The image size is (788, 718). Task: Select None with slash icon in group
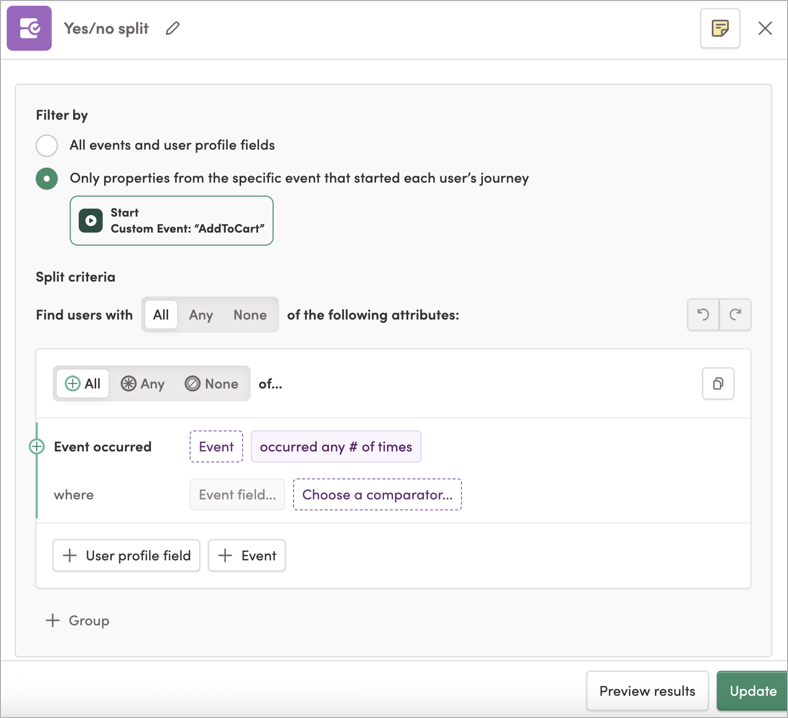click(212, 383)
